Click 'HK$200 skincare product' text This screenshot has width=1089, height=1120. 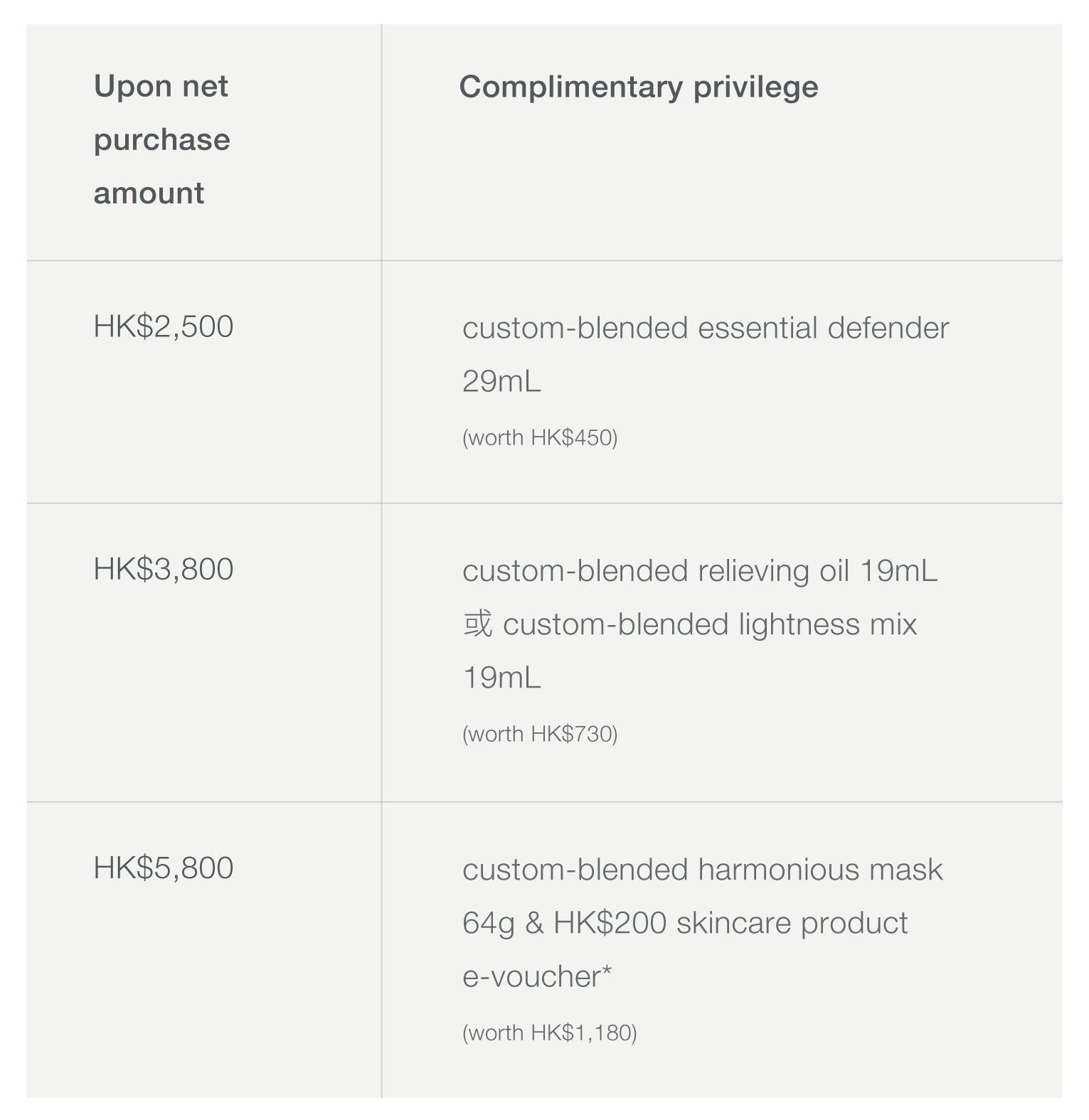coord(731,923)
